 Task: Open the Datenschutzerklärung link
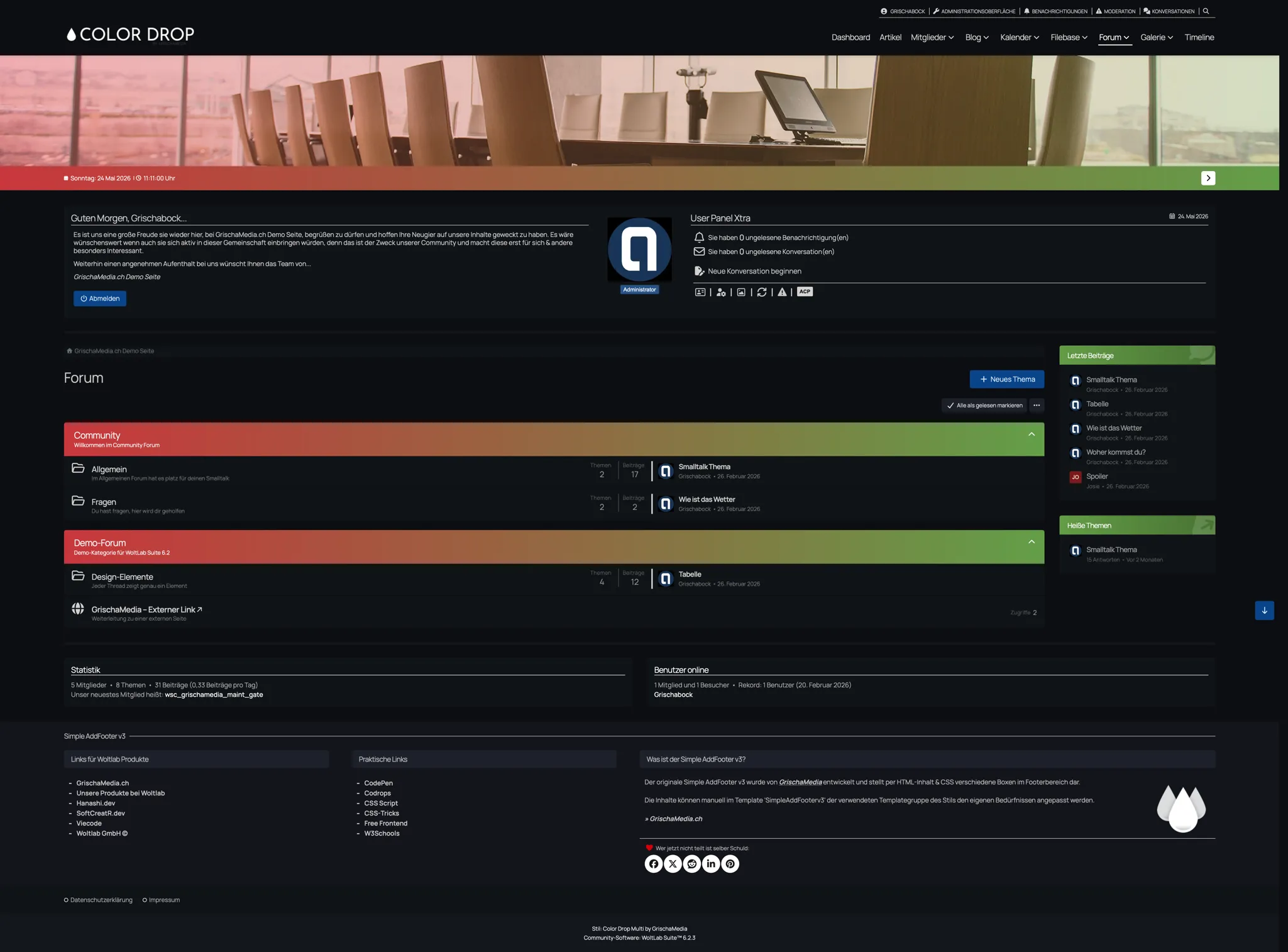[x=101, y=900]
